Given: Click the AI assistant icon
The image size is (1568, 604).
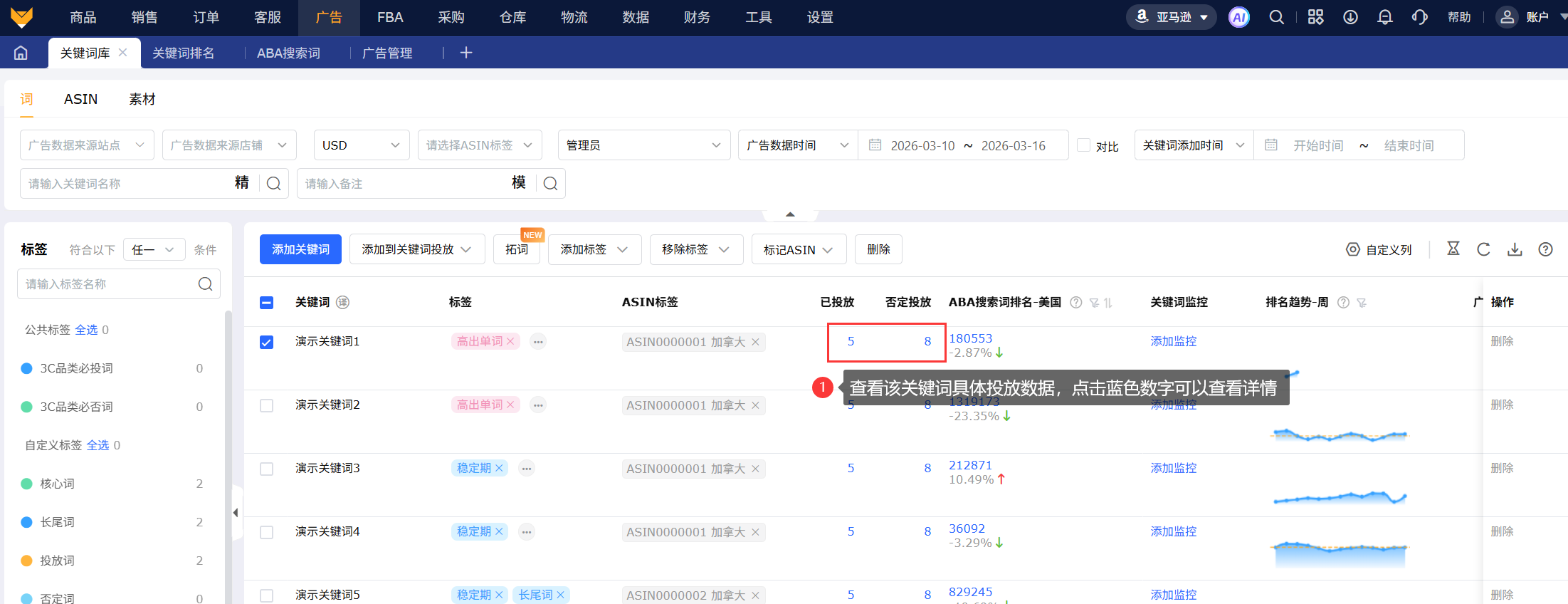Looking at the screenshot, I should pos(1238,17).
